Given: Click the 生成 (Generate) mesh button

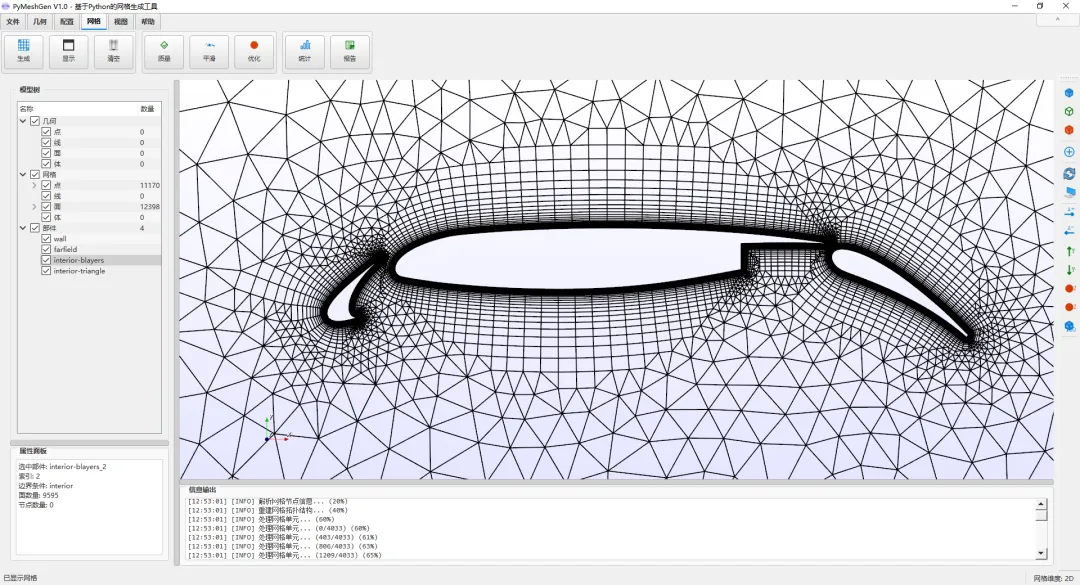Looking at the screenshot, I should click(23, 51).
